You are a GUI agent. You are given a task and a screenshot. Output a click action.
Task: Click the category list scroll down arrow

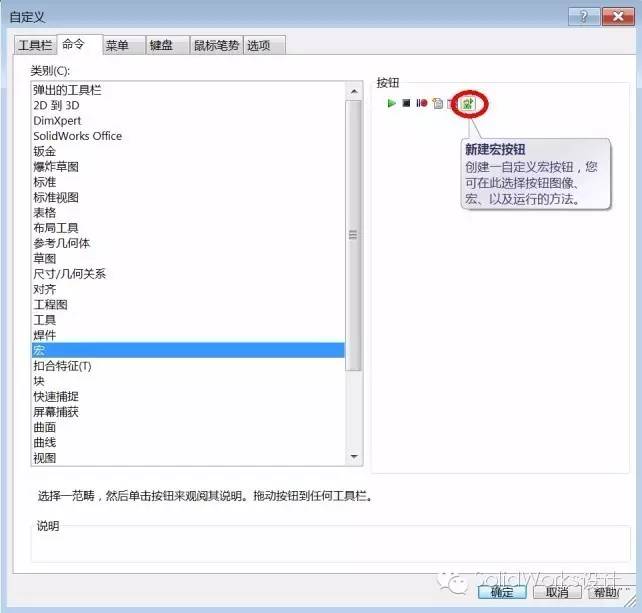(x=354, y=457)
